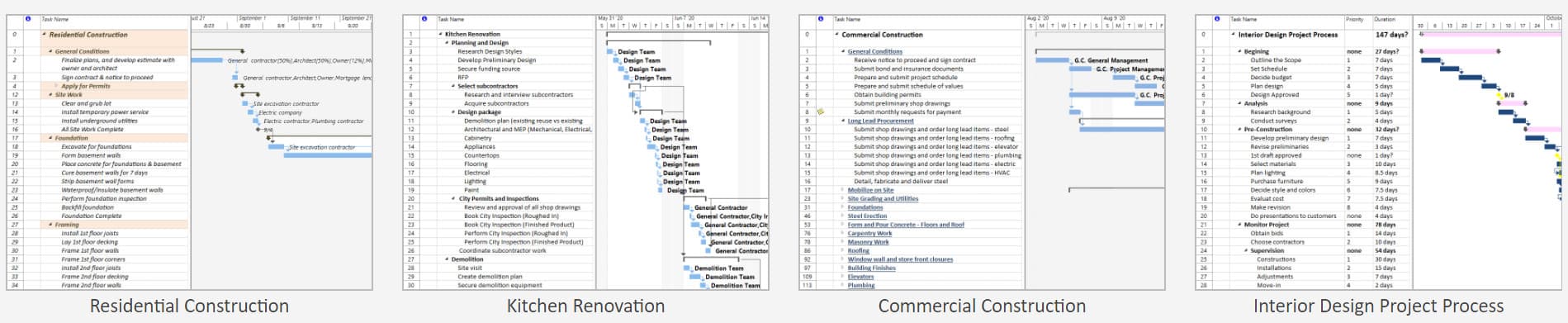Click the Priority column header in Interior Design
The height and width of the screenshot is (323, 1568).
[x=1354, y=19]
